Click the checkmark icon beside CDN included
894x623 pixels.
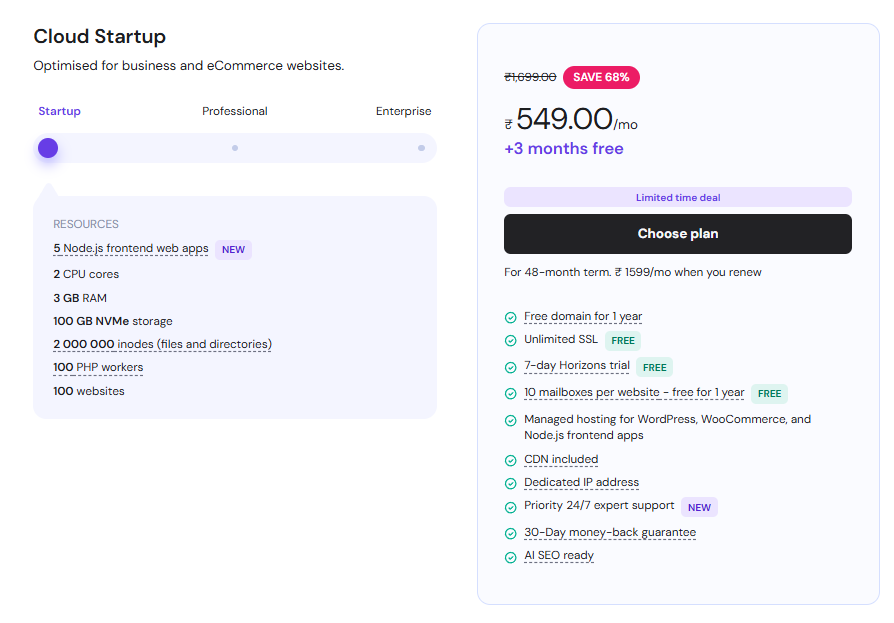(x=510, y=460)
